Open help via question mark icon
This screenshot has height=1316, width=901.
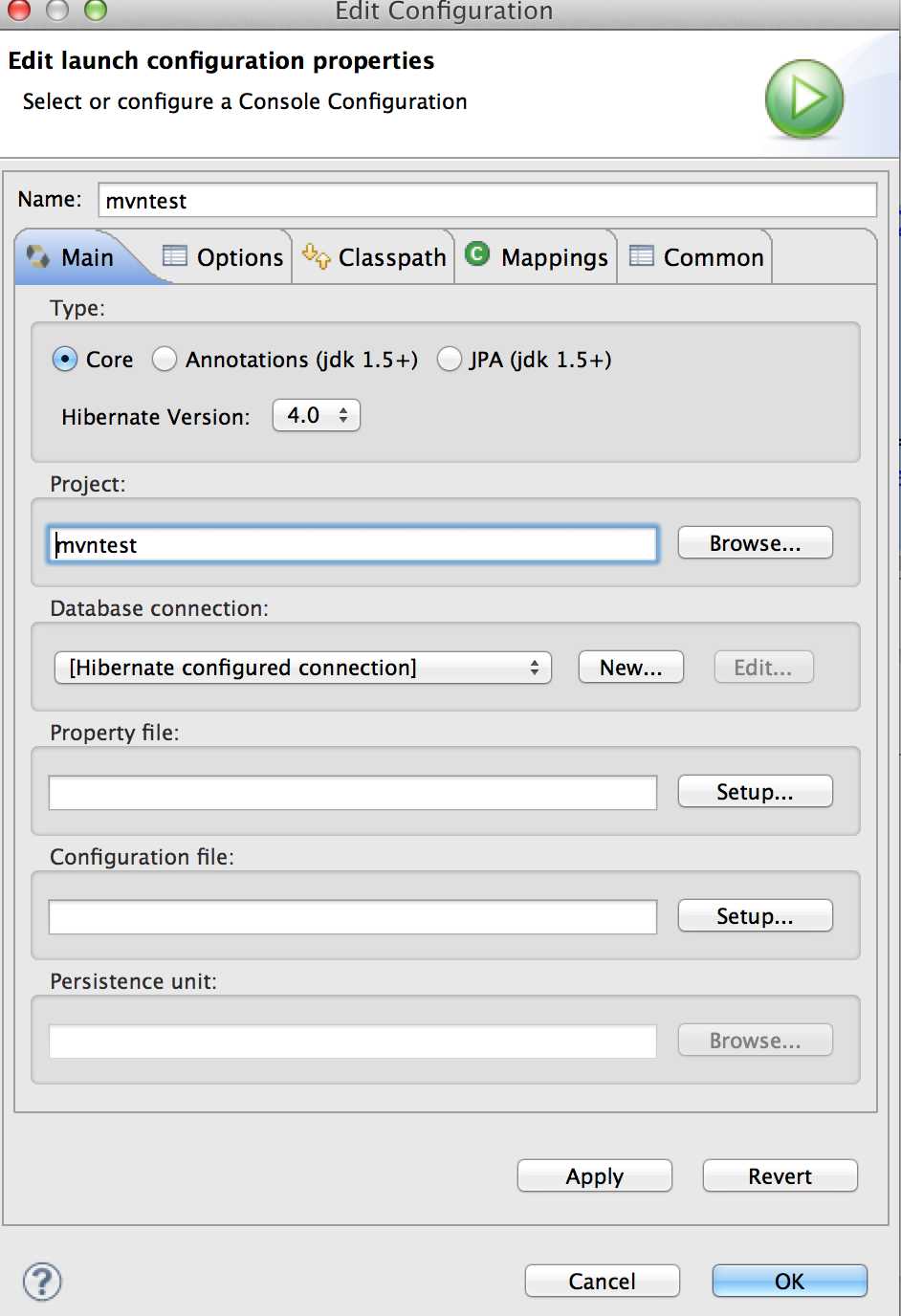pyautogui.click(x=42, y=1282)
